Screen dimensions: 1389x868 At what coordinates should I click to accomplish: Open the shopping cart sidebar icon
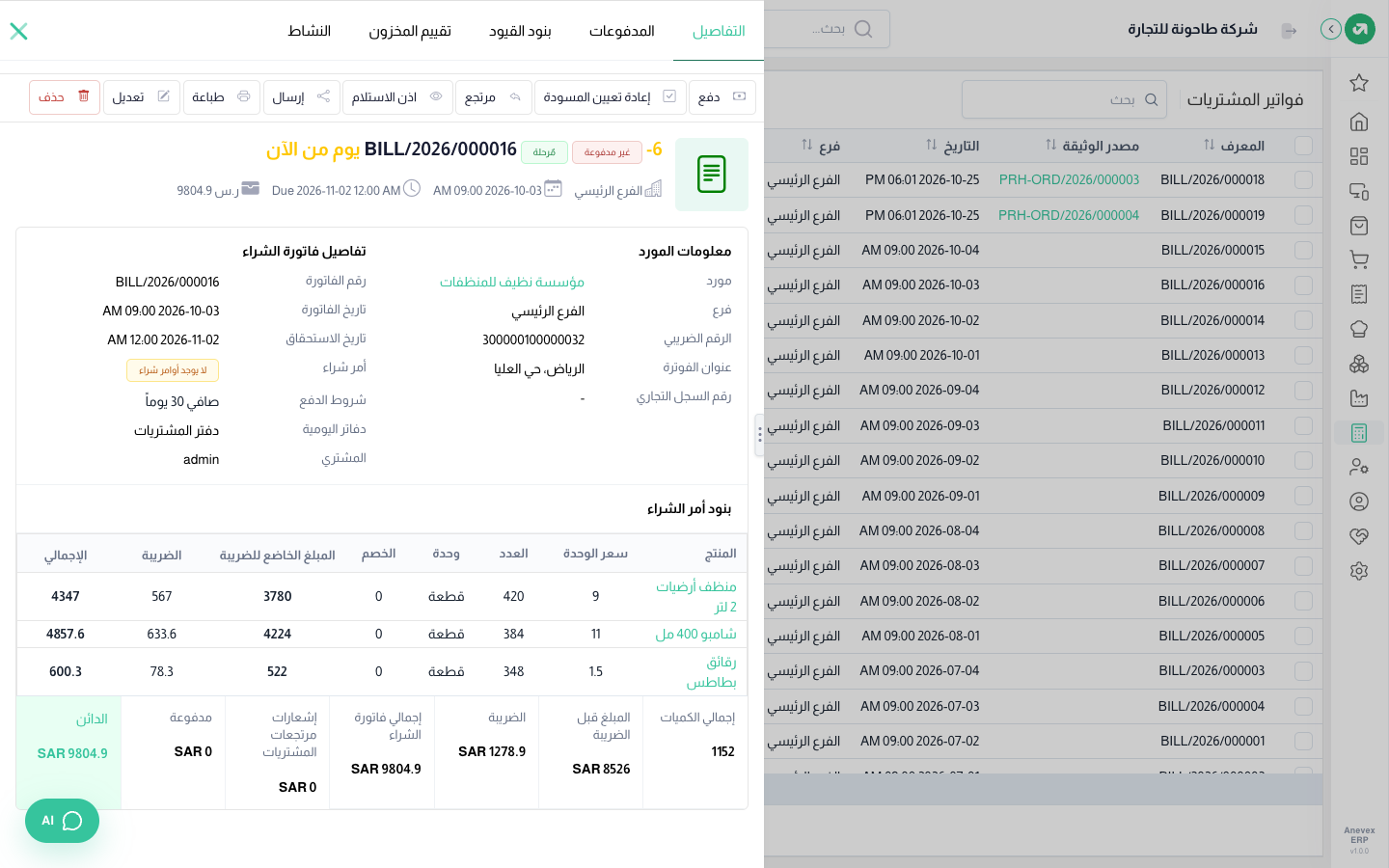click(x=1359, y=259)
